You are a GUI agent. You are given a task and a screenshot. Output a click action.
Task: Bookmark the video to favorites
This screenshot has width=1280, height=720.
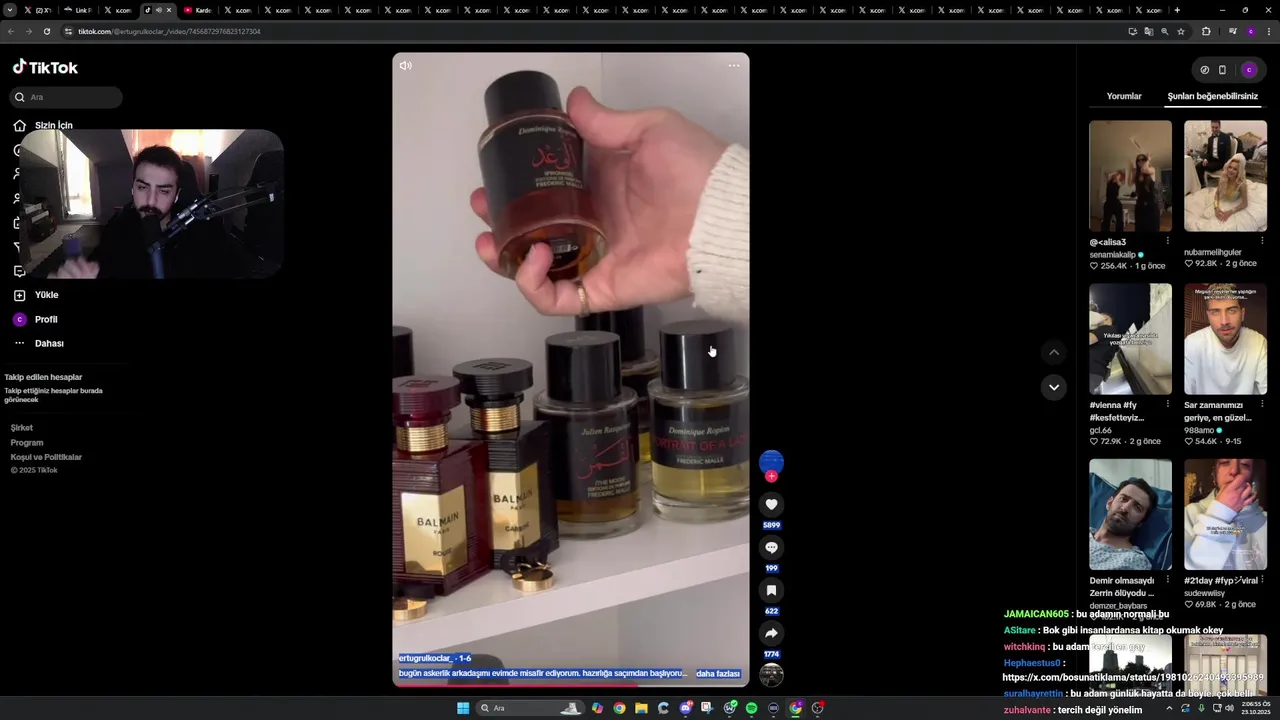[771, 591]
